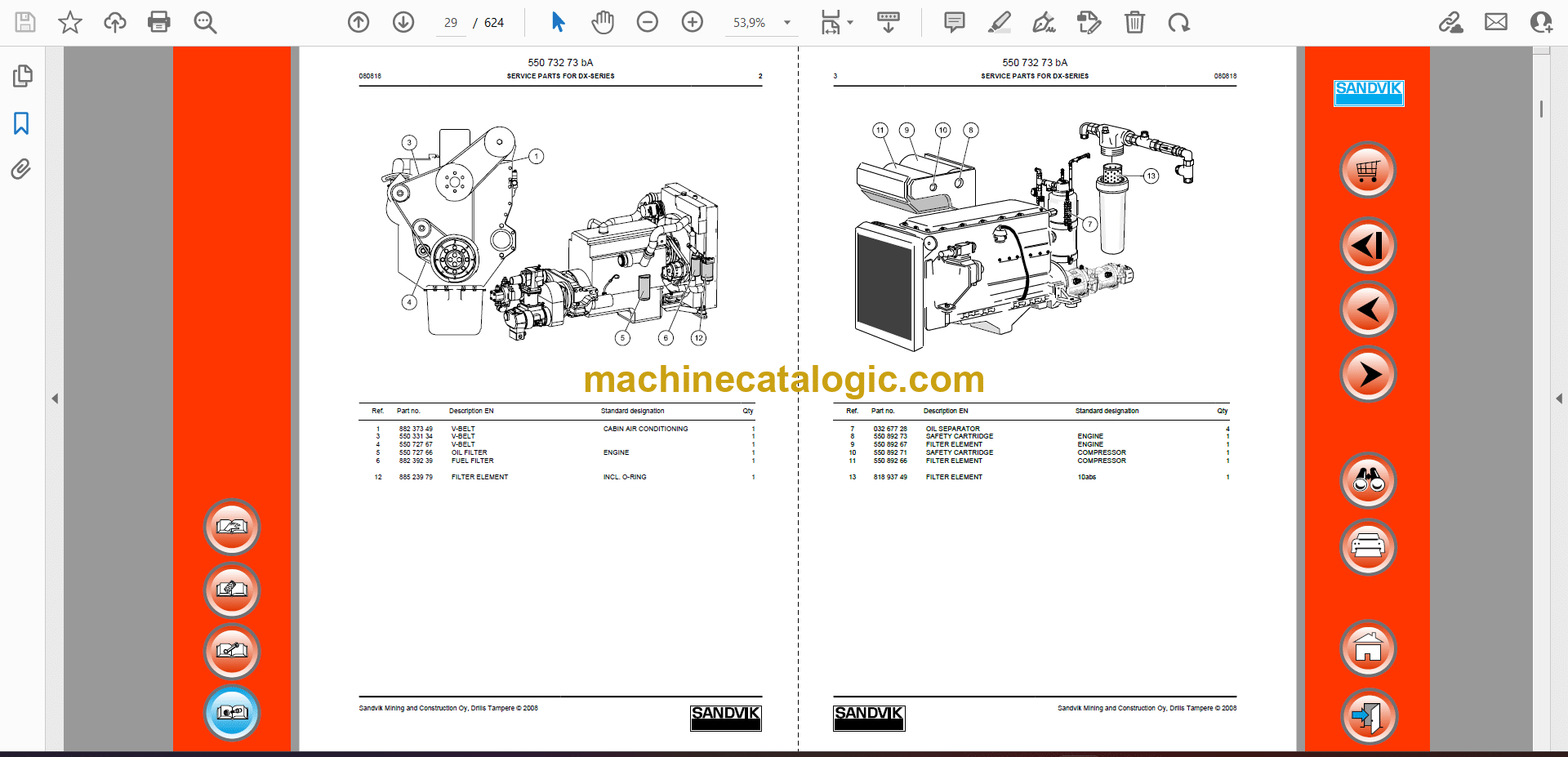This screenshot has height=757, width=1568.
Task: Open the attachments paperclip panel
Action: click(21, 169)
